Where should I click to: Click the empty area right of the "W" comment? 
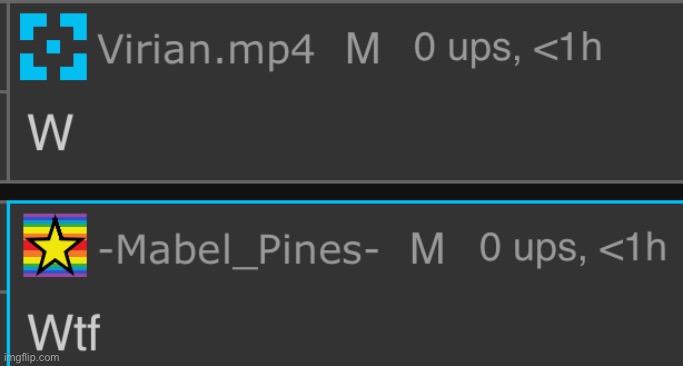(375, 132)
